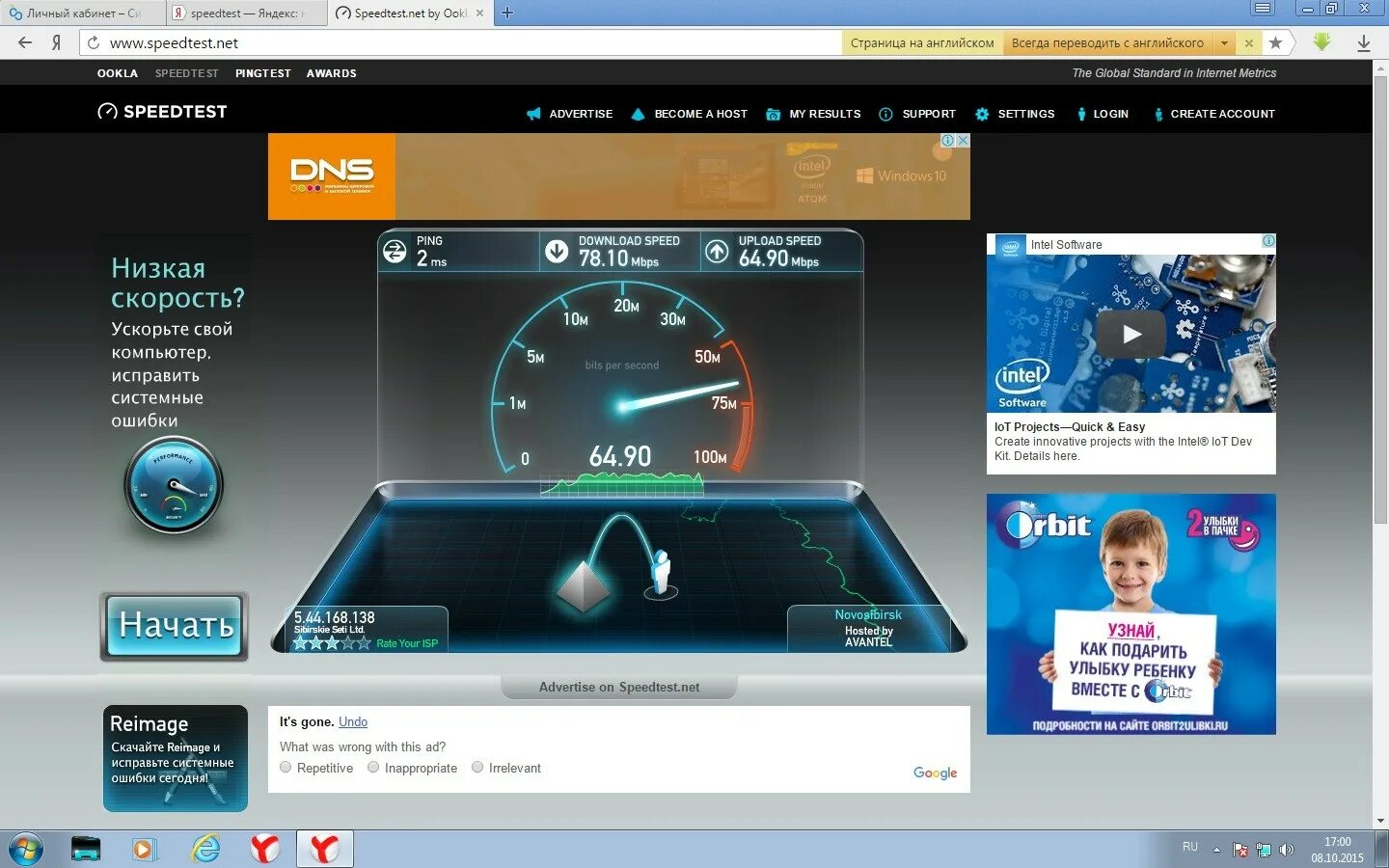
Task: Select the 'Repetitive' radio button
Action: coord(286,768)
